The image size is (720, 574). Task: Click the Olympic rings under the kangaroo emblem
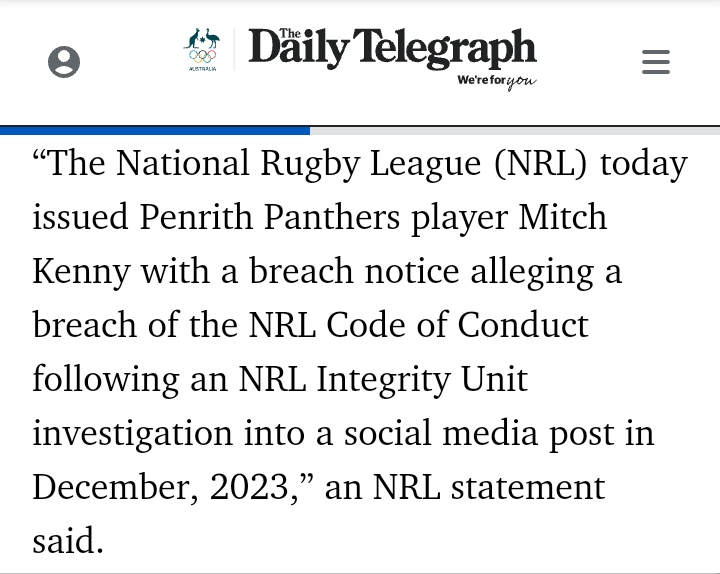[x=202, y=56]
